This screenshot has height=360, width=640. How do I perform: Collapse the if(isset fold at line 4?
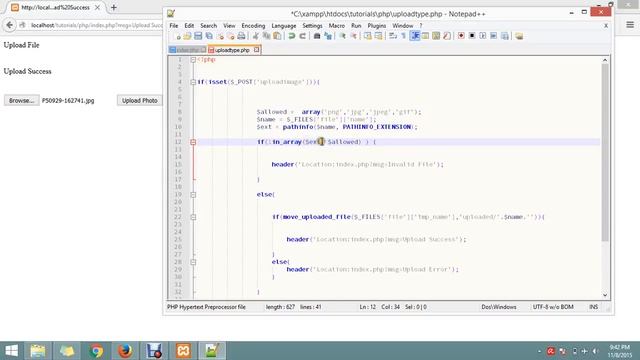193,82
